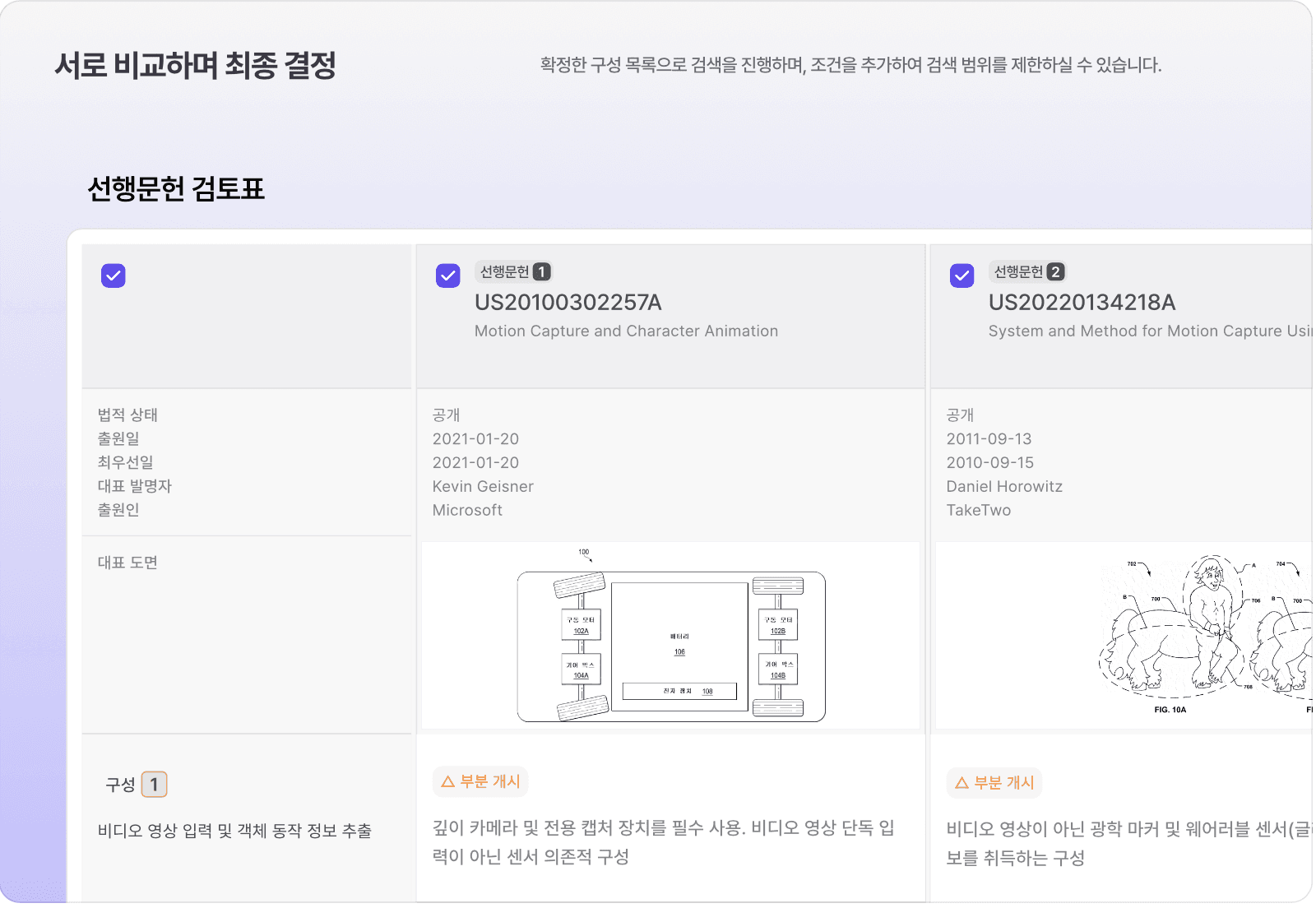
Task: Select the 선행문헌 검토표 section heading
Action: coord(176,188)
